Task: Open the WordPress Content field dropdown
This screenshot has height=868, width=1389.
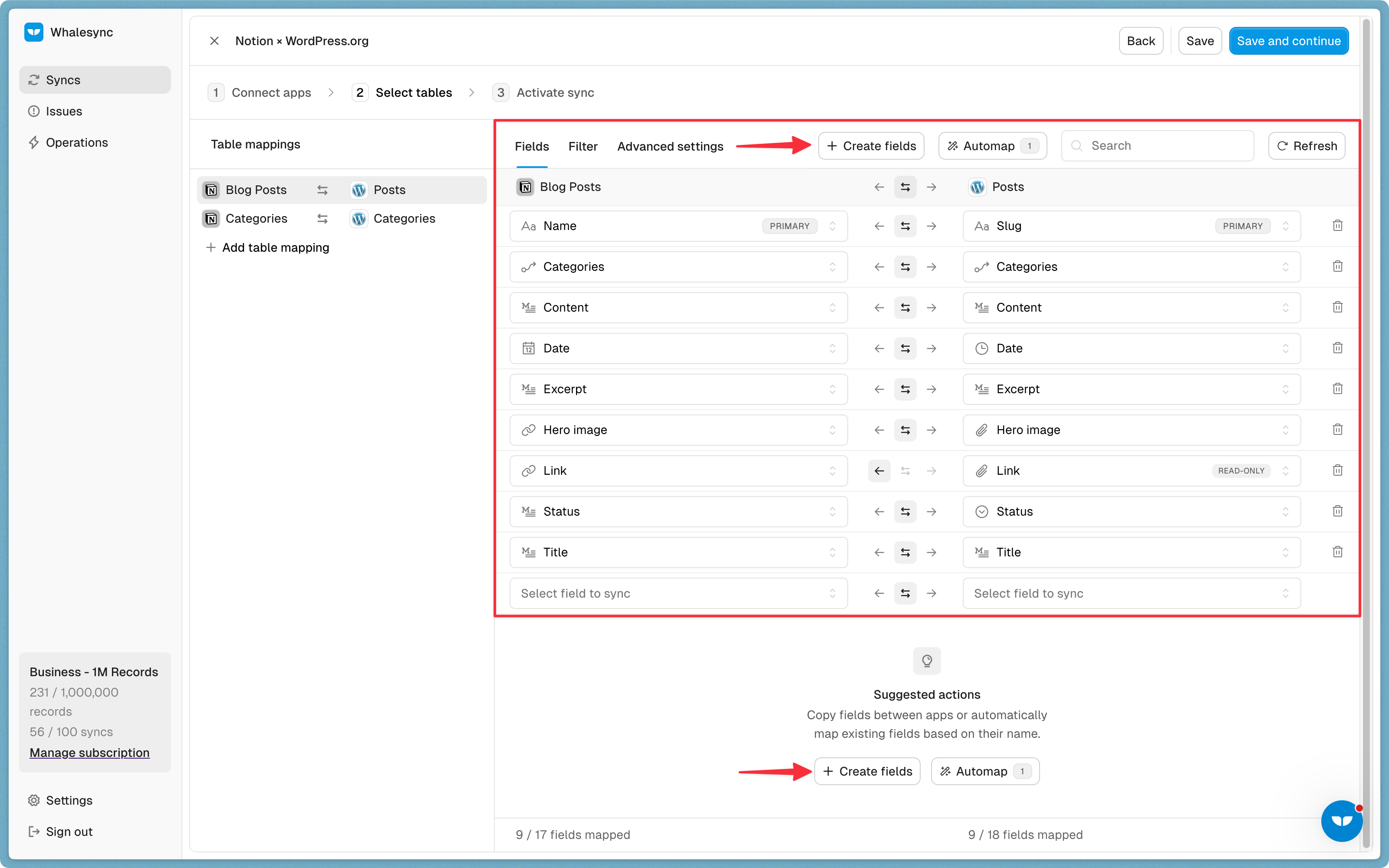Action: [1131, 308]
